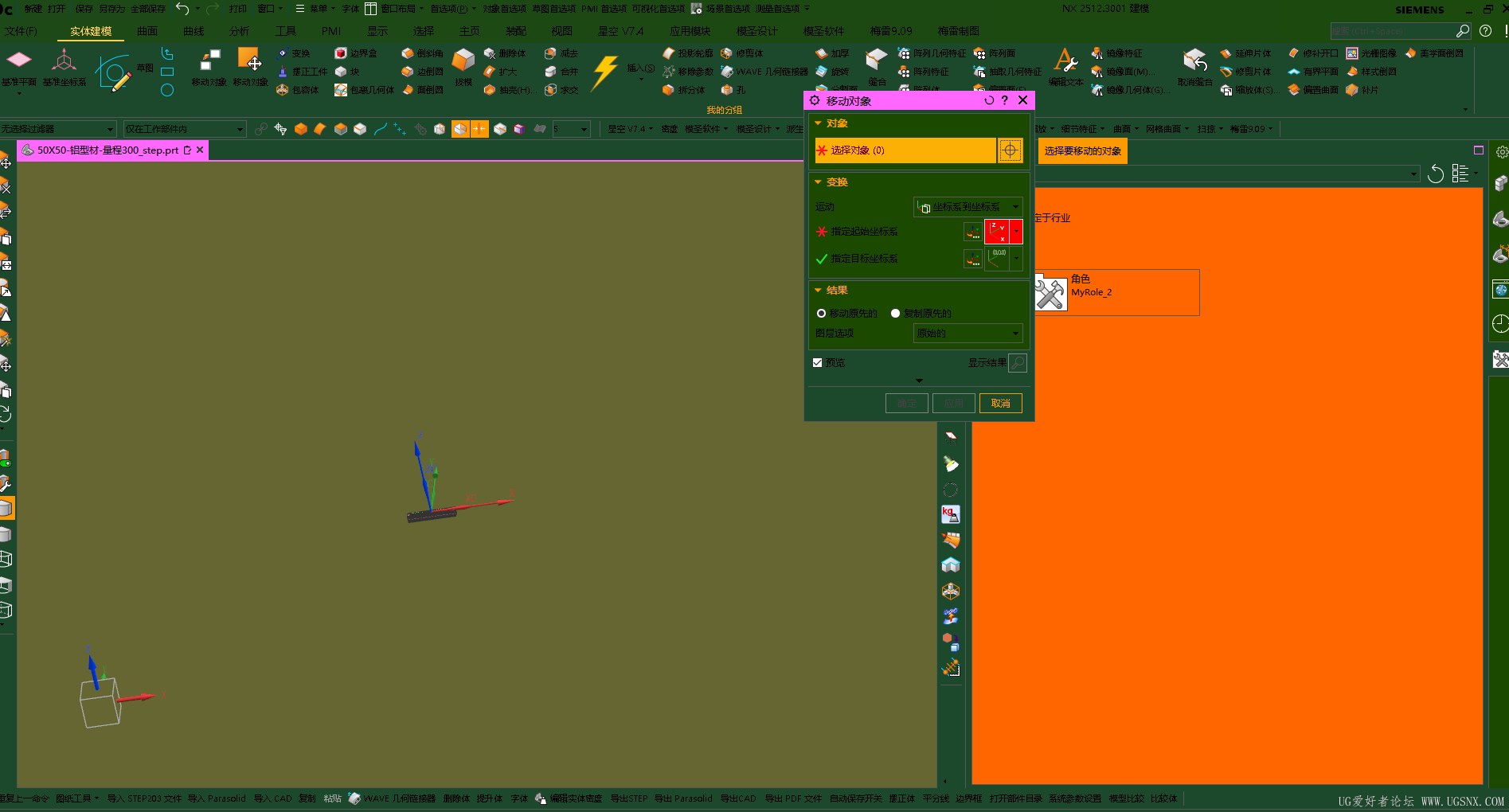Select the 拔模 draft tool icon
Viewport: 1509px width, 812px height.
463,61
